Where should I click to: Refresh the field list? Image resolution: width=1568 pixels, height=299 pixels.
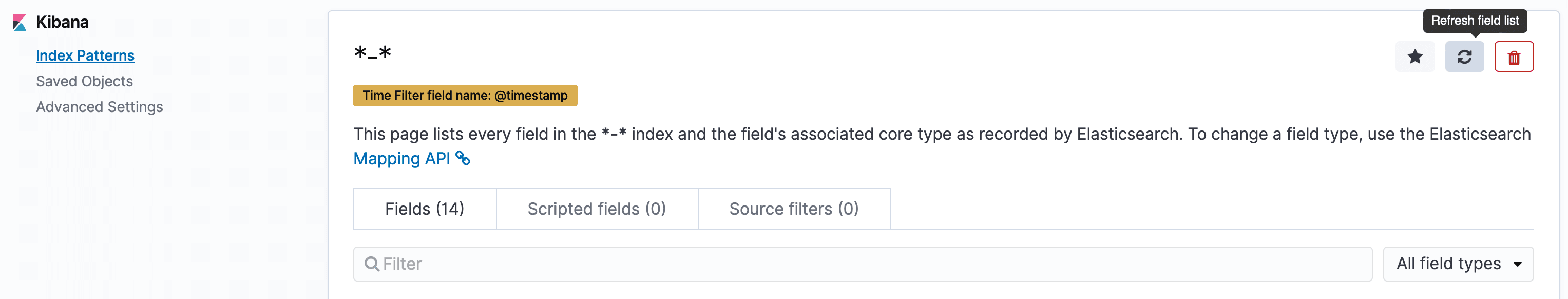(1464, 57)
